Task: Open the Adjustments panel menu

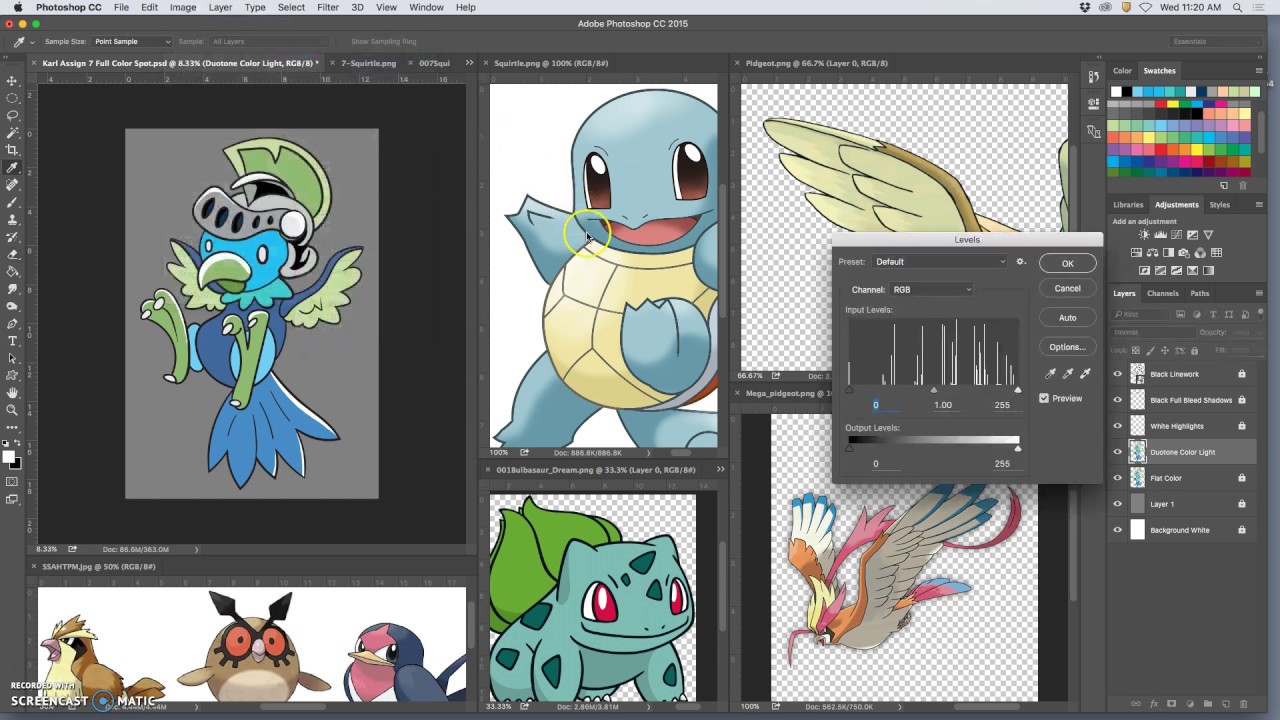Action: tap(1259, 205)
